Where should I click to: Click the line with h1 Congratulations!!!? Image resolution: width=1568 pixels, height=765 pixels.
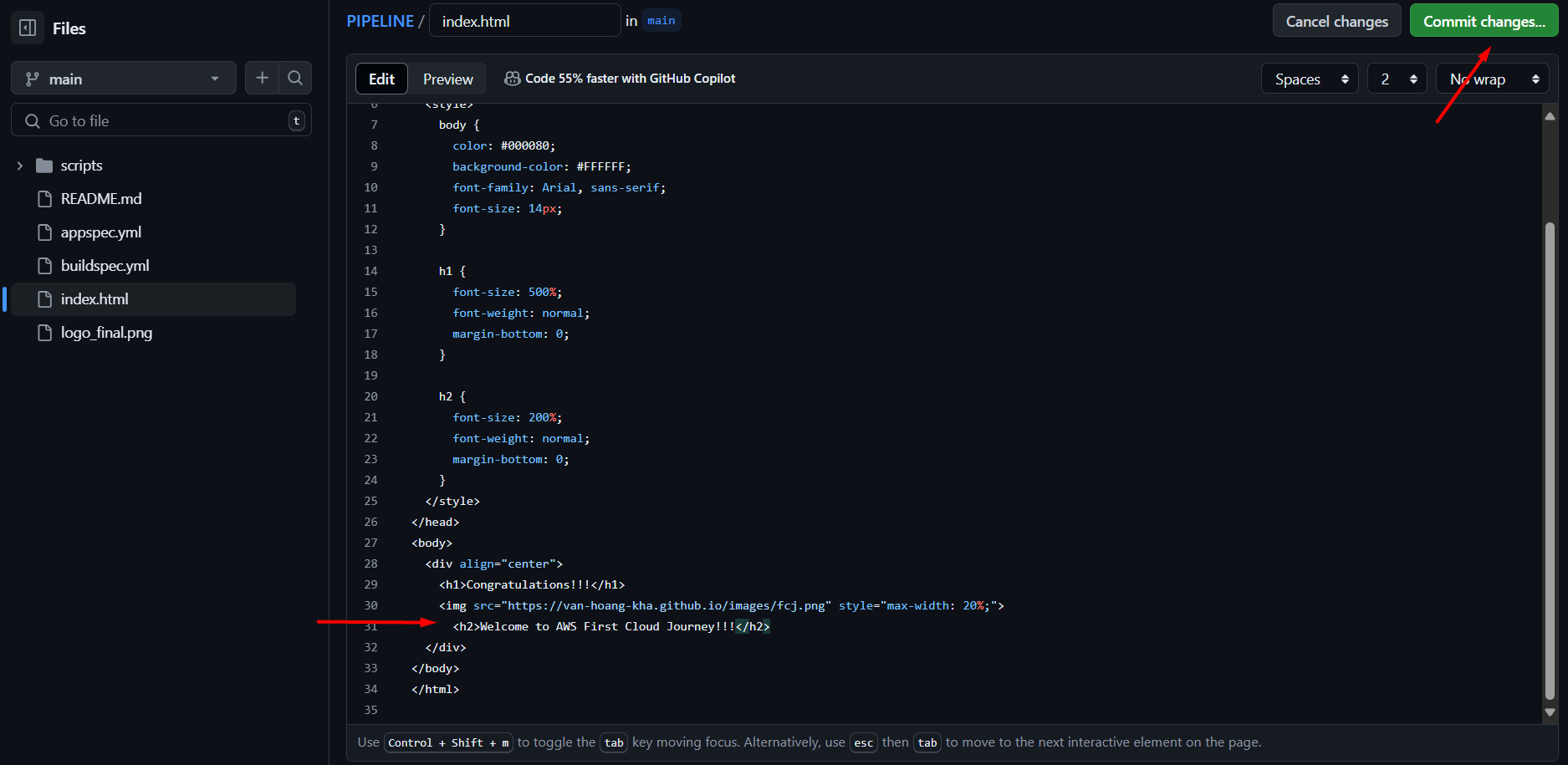[532, 584]
